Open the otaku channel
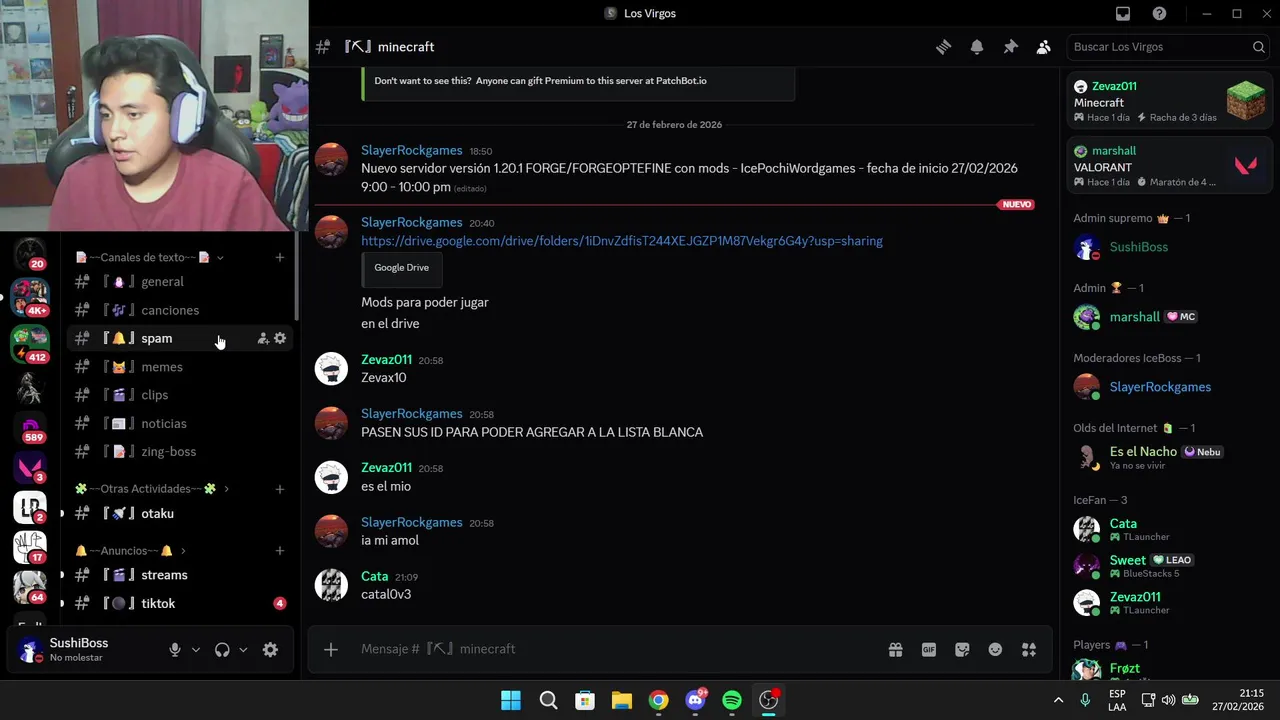The height and width of the screenshot is (720, 1280). coord(181,514)
